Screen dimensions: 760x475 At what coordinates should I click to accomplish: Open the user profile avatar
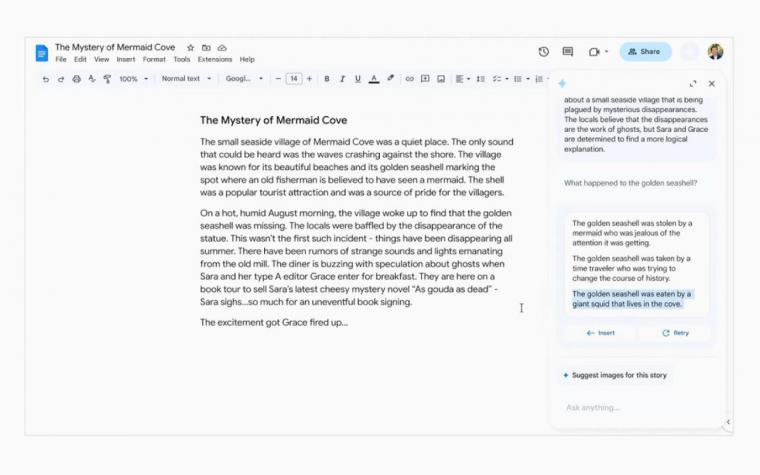click(715, 51)
